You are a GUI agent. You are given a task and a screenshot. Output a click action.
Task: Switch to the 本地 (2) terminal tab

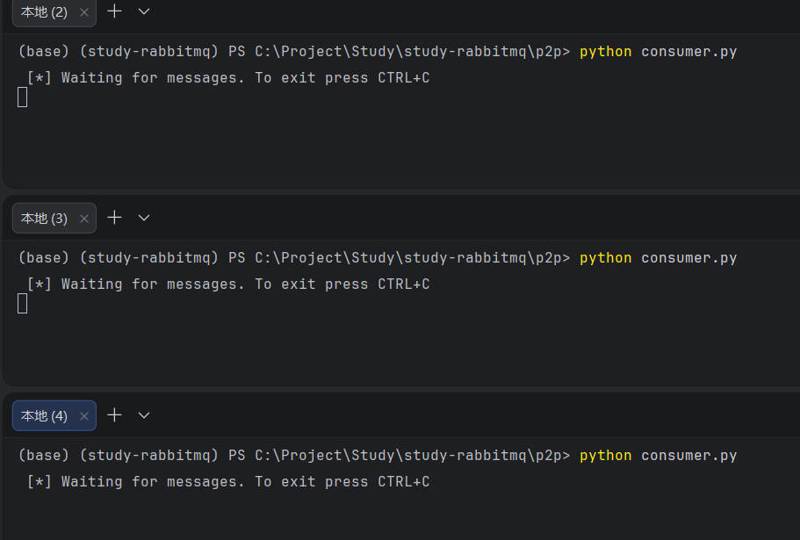(x=44, y=12)
